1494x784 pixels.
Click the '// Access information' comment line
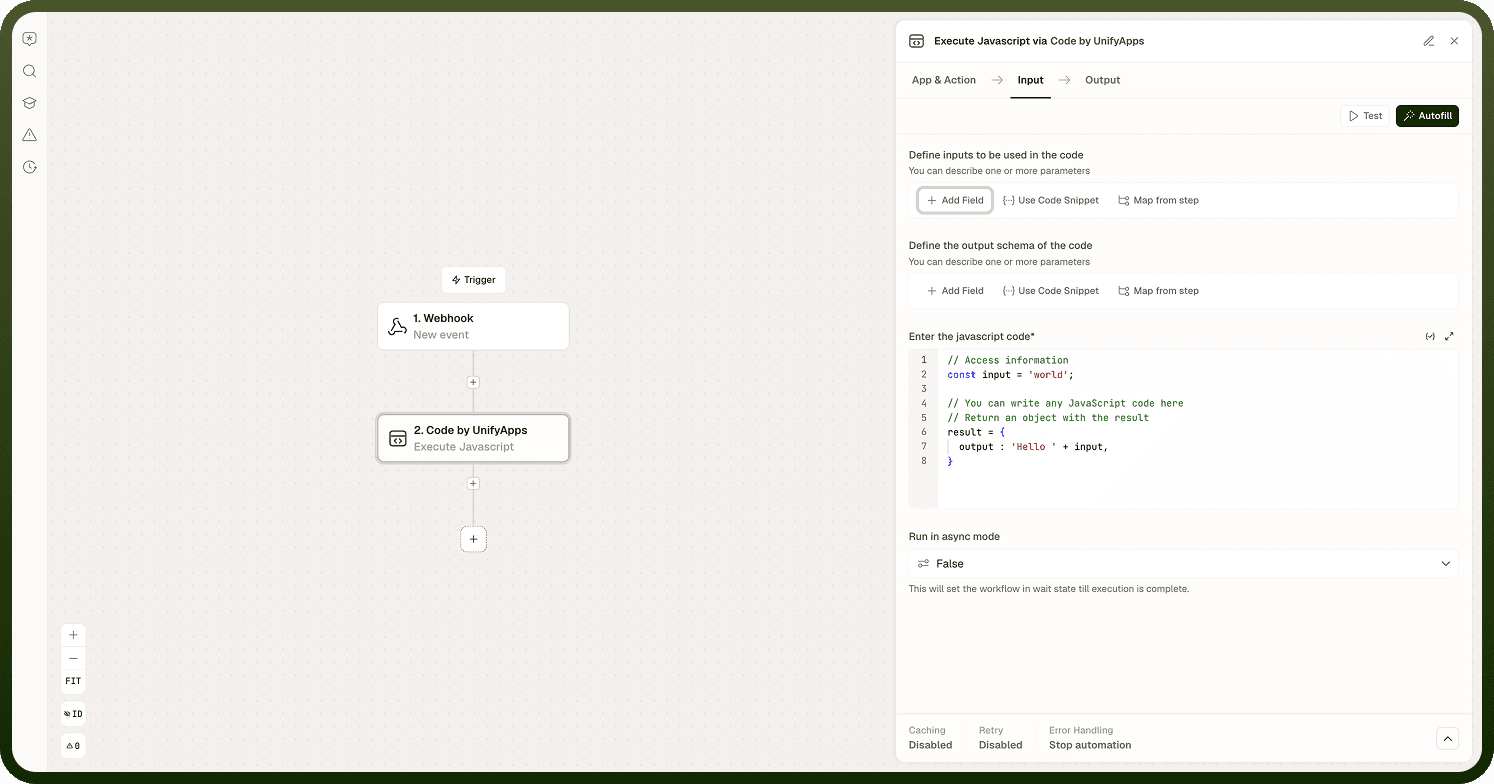click(x=1008, y=360)
